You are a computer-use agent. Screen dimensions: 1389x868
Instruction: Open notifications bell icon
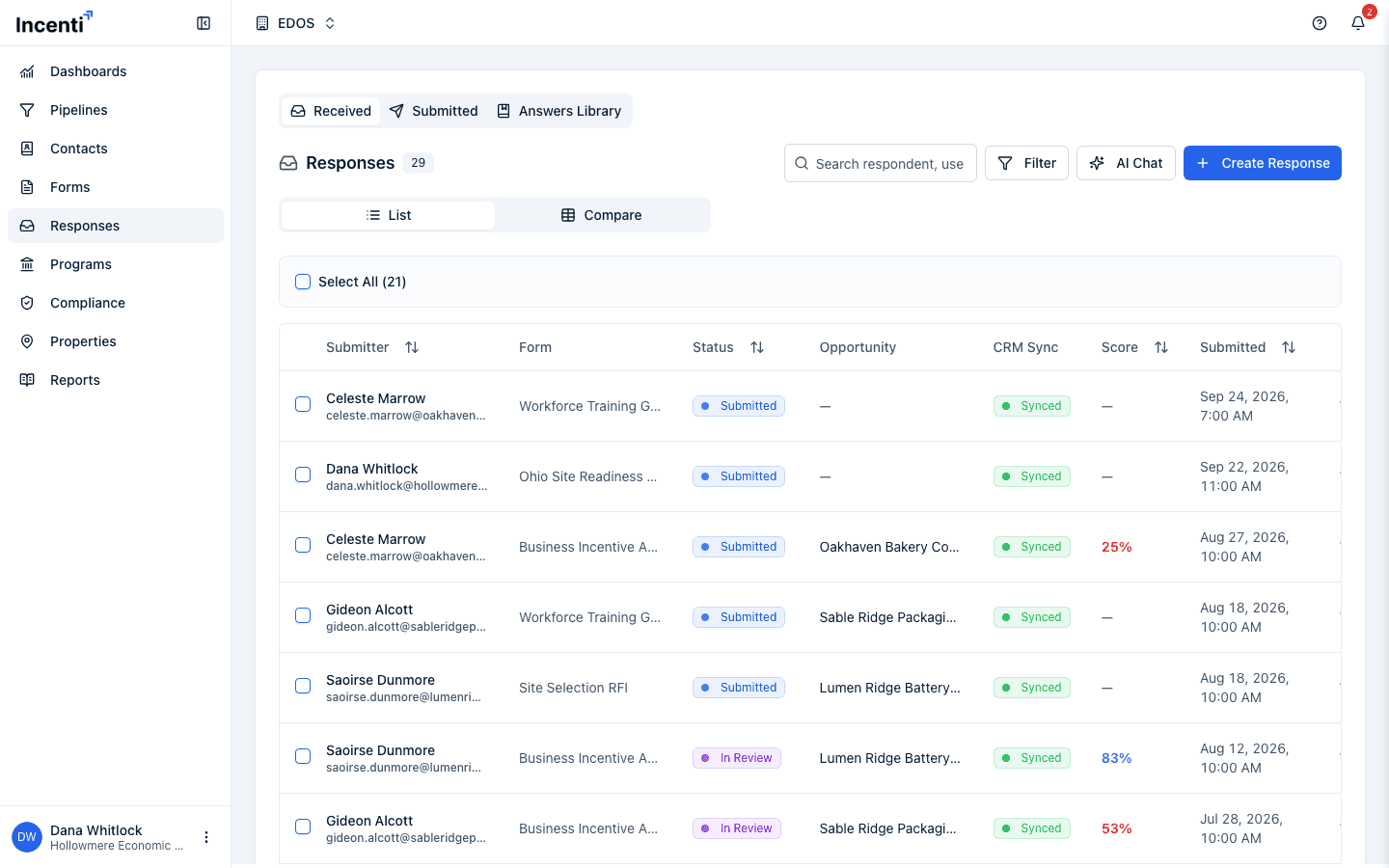click(1358, 23)
